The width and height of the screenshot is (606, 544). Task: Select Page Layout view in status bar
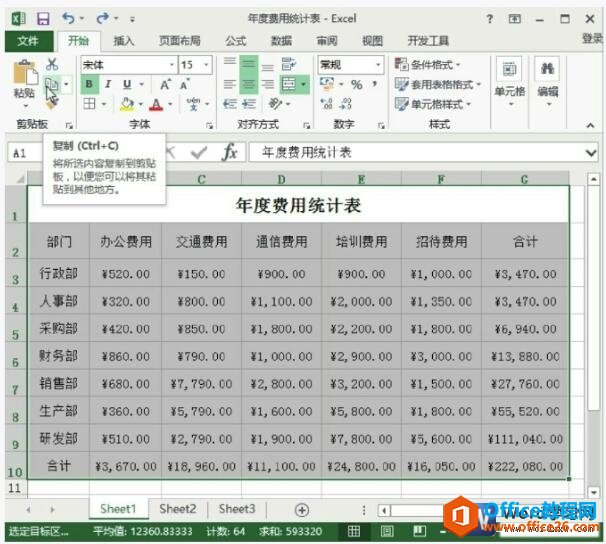click(x=387, y=531)
